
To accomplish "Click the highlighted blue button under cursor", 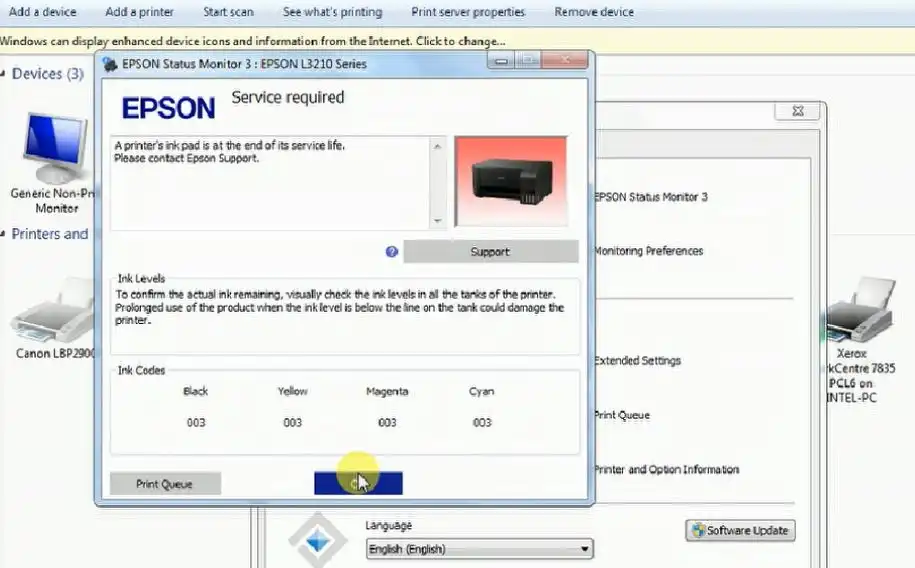I will click(358, 483).
